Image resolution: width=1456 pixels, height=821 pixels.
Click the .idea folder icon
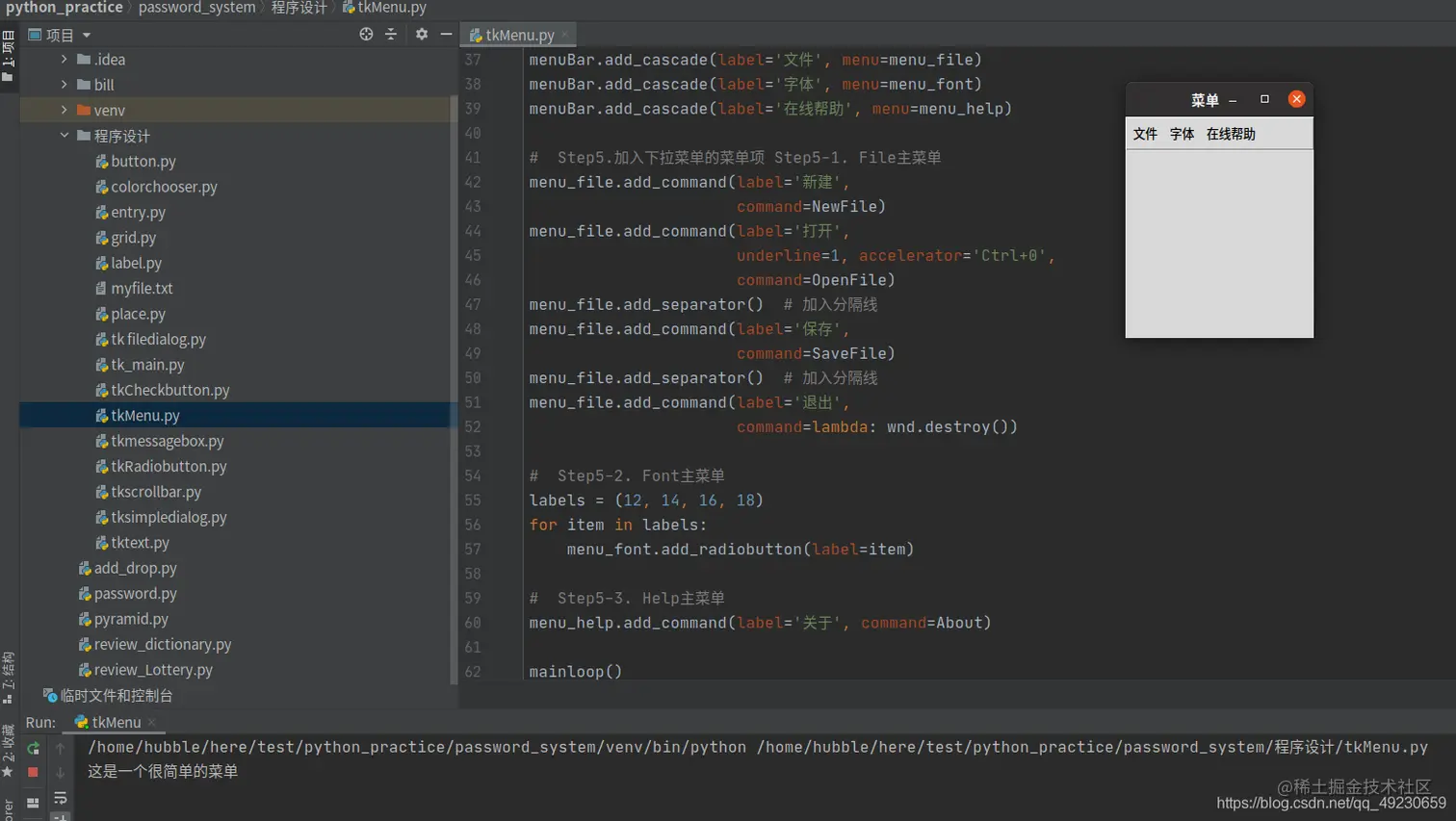[x=84, y=60]
